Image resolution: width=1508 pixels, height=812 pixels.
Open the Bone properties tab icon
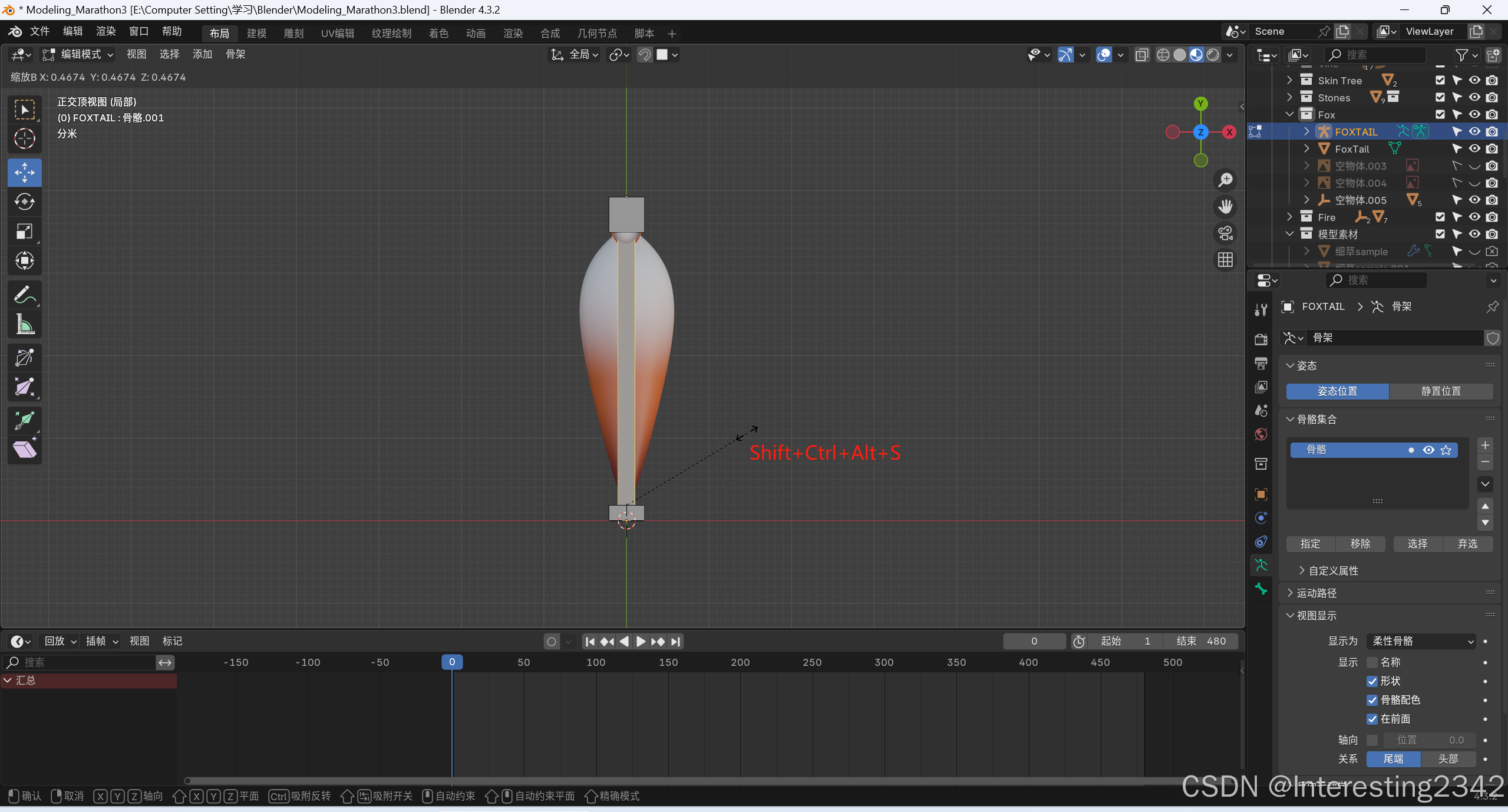click(1261, 589)
